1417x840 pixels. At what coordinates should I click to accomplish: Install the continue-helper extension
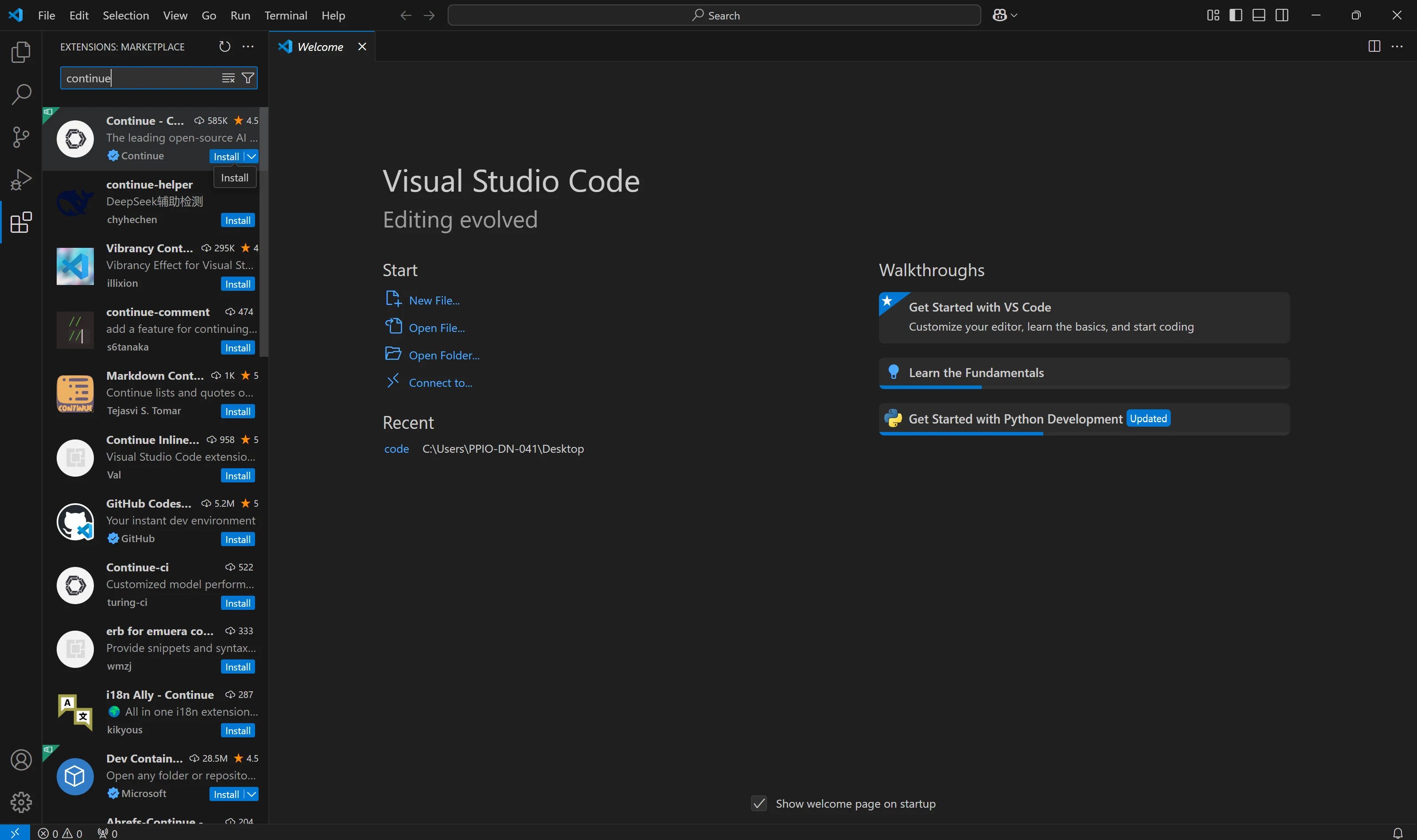click(238, 220)
